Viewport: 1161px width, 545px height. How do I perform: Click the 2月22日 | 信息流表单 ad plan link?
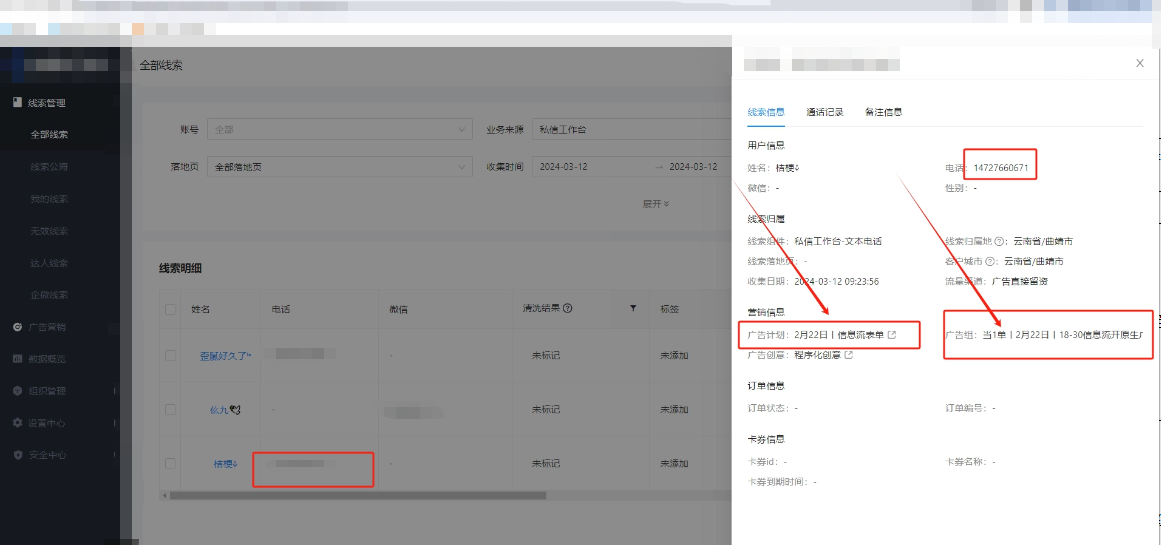pos(839,335)
